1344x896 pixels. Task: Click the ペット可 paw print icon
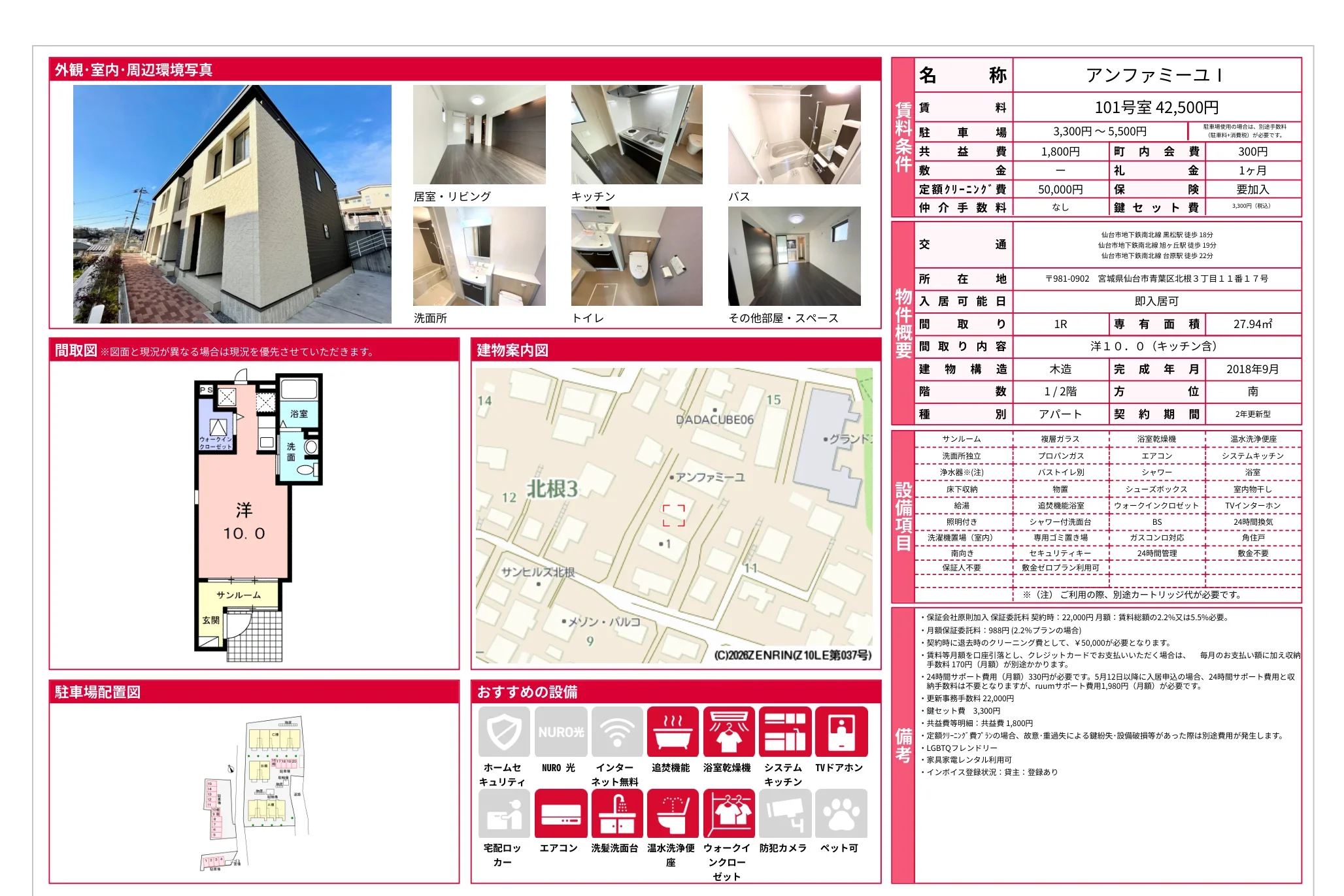tap(841, 813)
